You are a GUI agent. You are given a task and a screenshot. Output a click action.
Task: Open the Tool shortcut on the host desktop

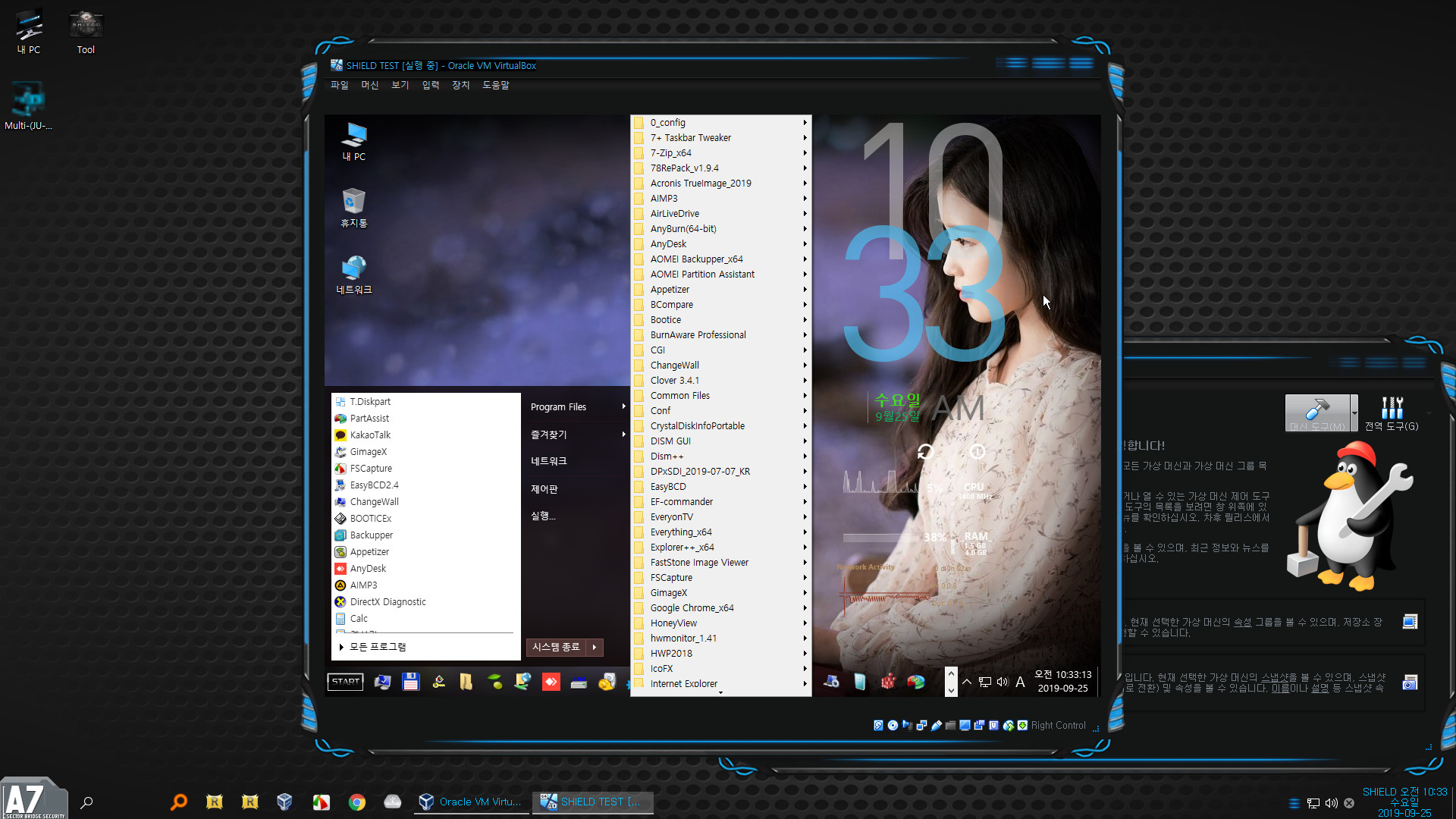86,32
